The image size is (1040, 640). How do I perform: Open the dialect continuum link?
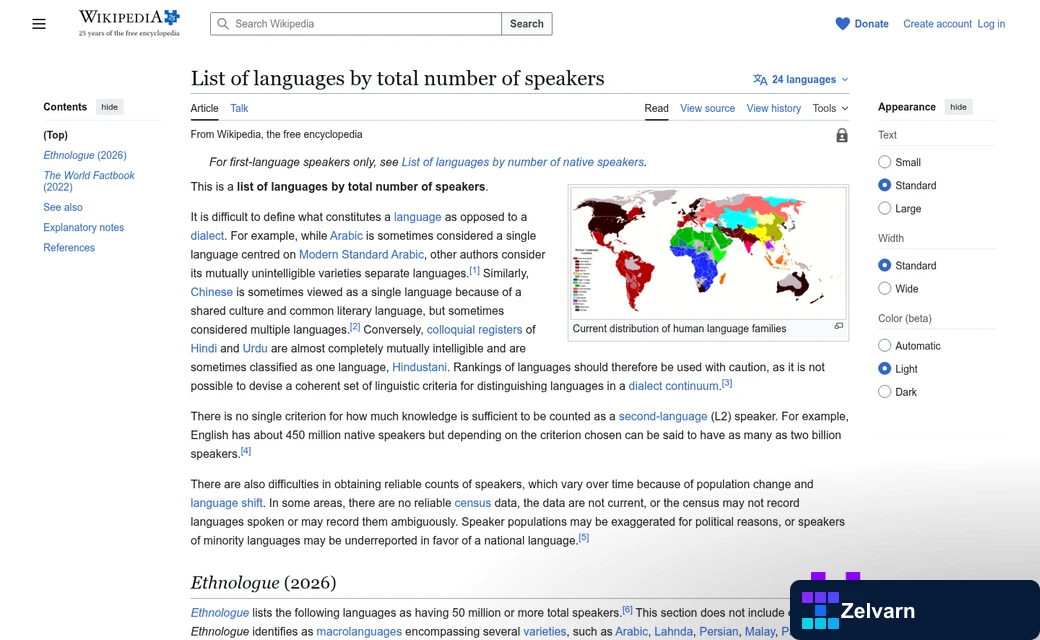(673, 386)
